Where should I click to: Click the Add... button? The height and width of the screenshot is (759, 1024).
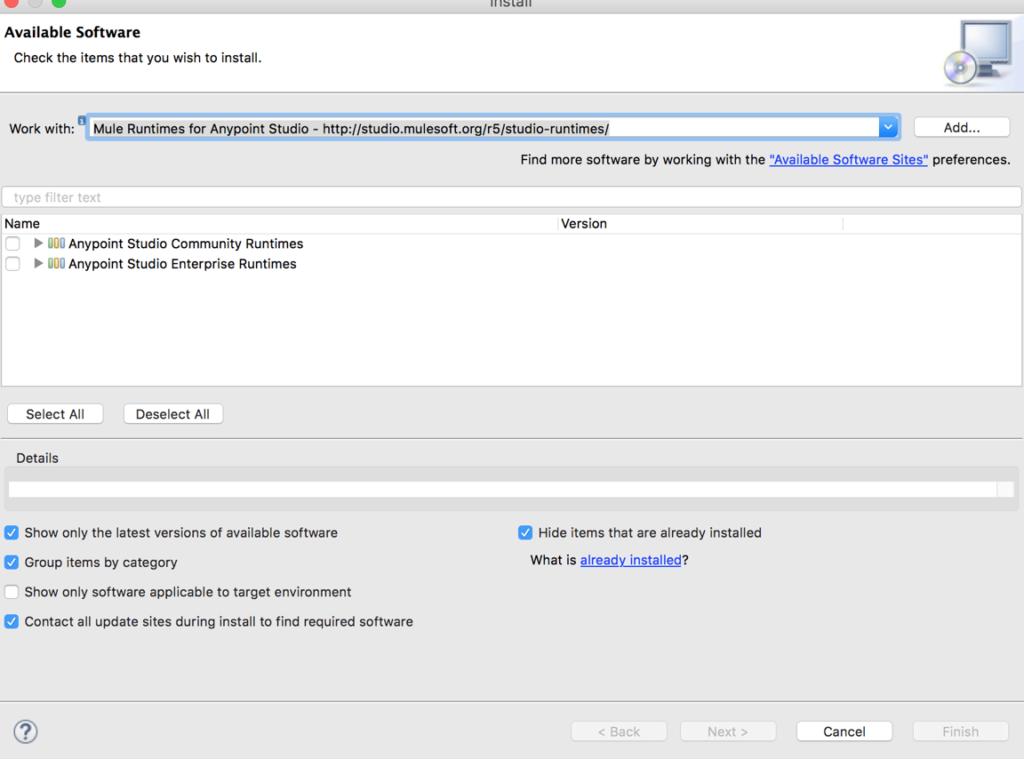[x=961, y=127]
